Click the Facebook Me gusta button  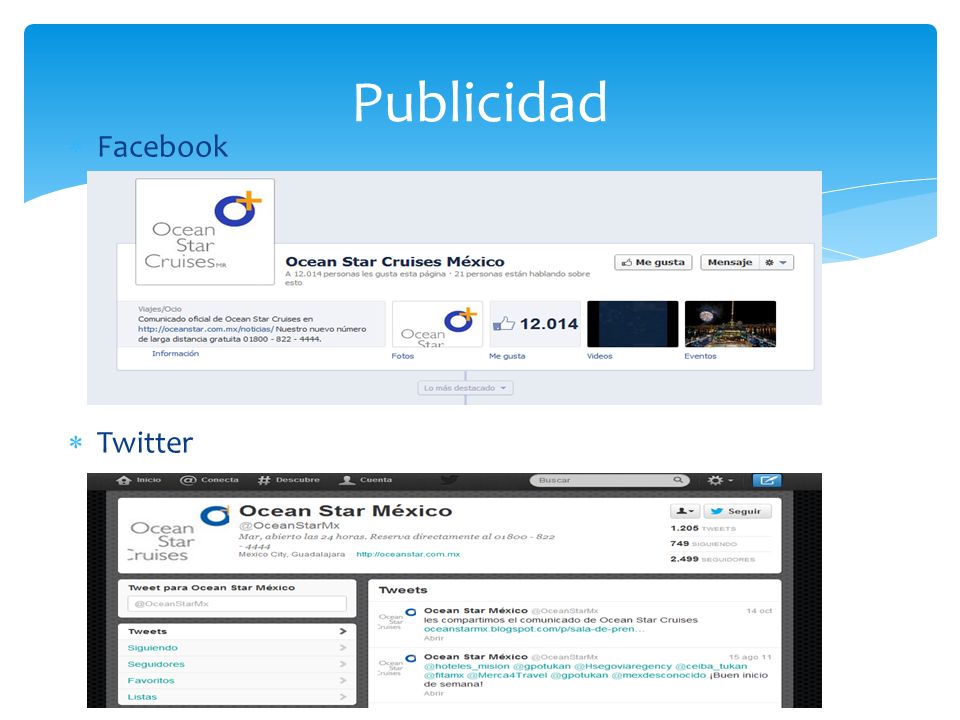(653, 262)
